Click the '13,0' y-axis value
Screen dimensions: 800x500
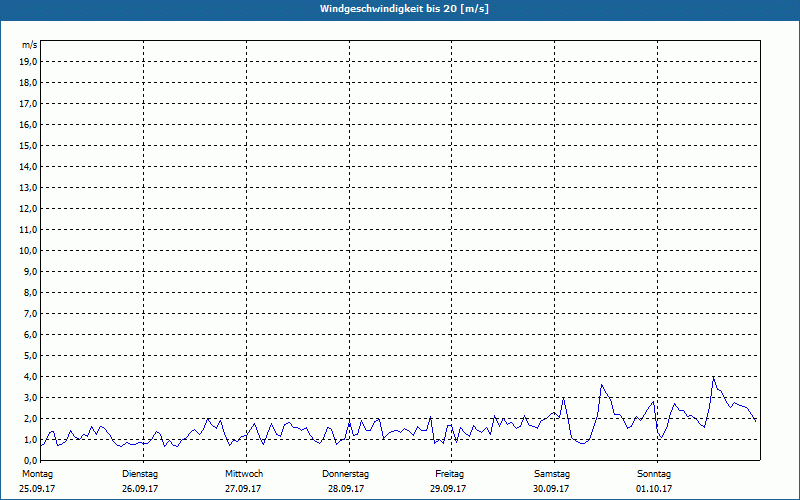[28, 187]
